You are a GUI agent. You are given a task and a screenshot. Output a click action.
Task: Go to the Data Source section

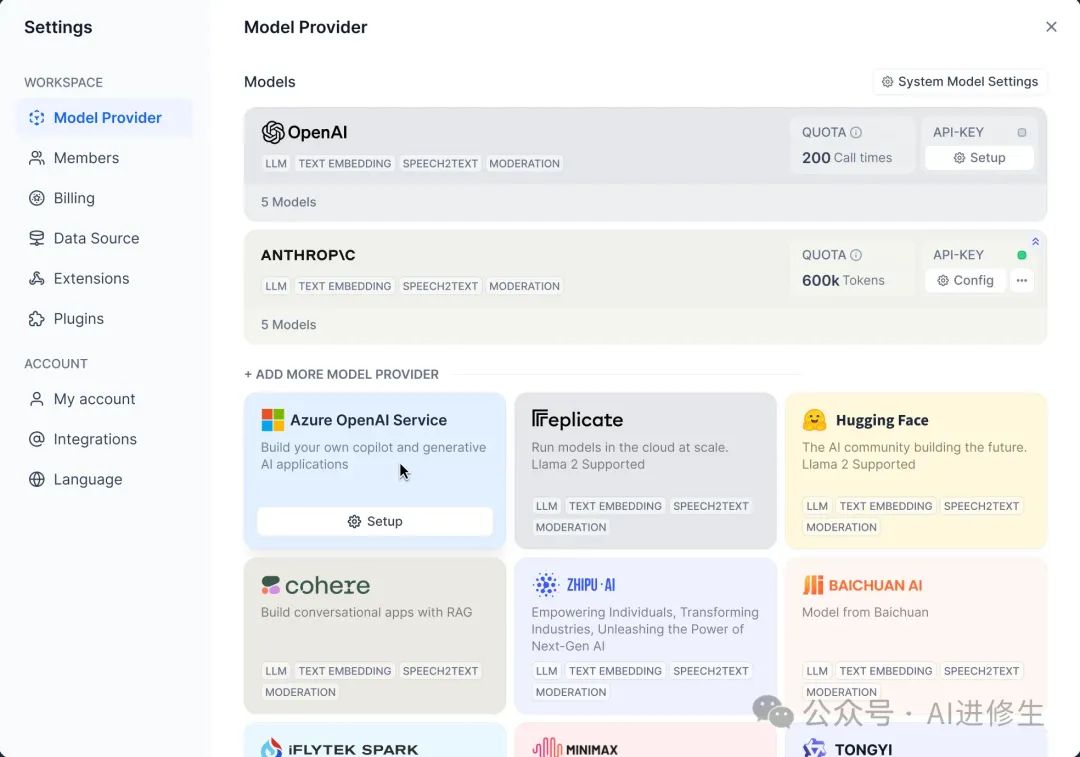point(96,238)
